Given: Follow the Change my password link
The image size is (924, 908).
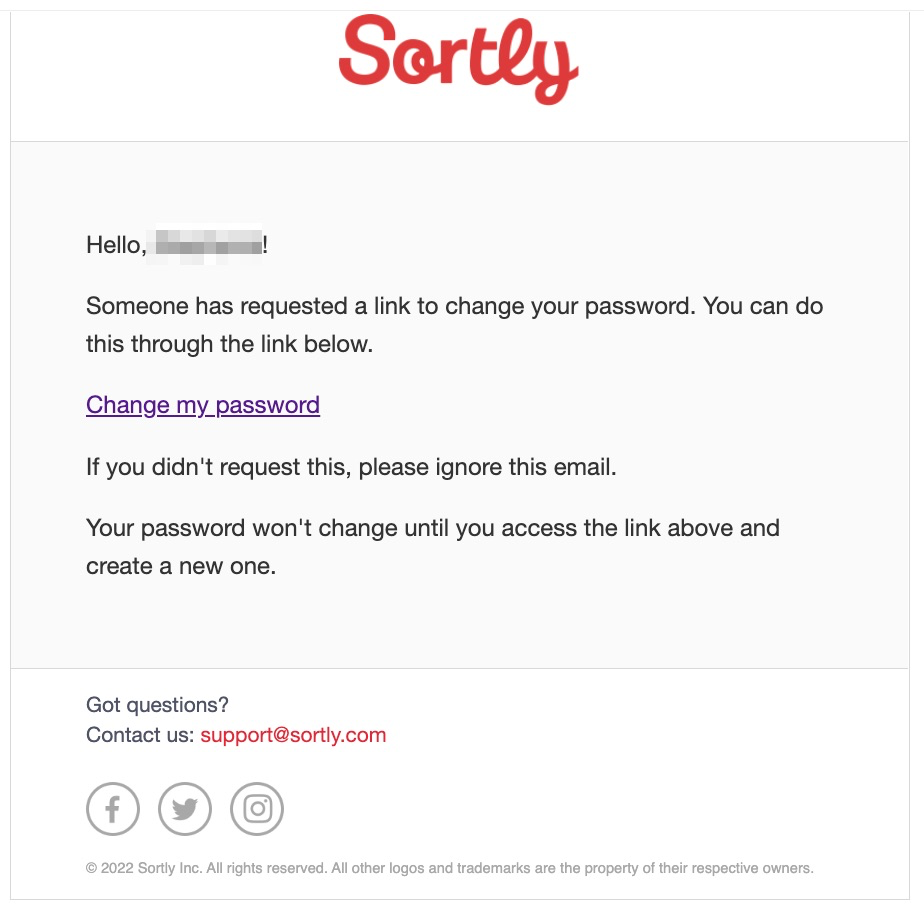Looking at the screenshot, I should pos(203,405).
